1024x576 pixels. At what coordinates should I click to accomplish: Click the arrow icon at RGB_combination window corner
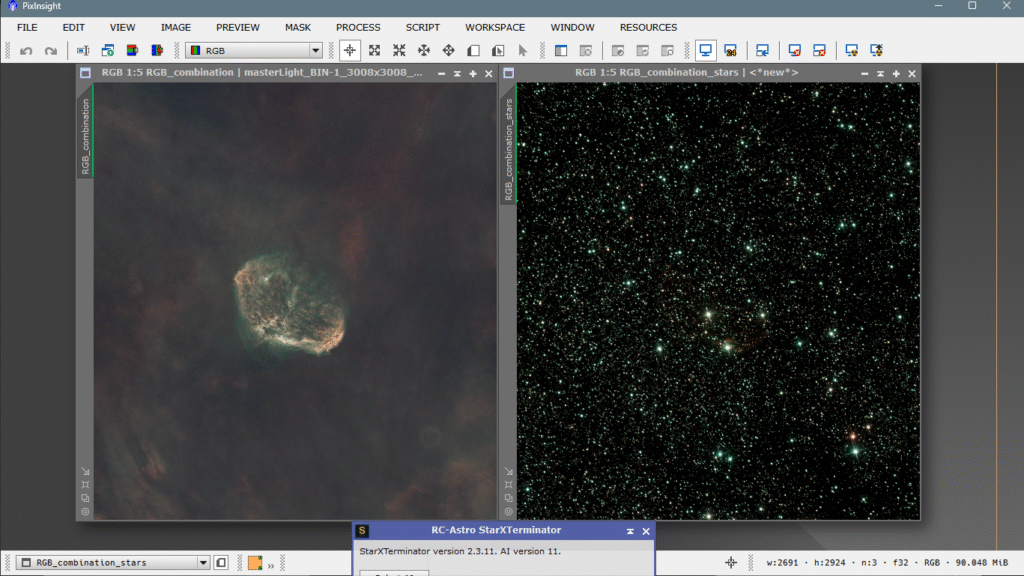pyautogui.click(x=86, y=471)
